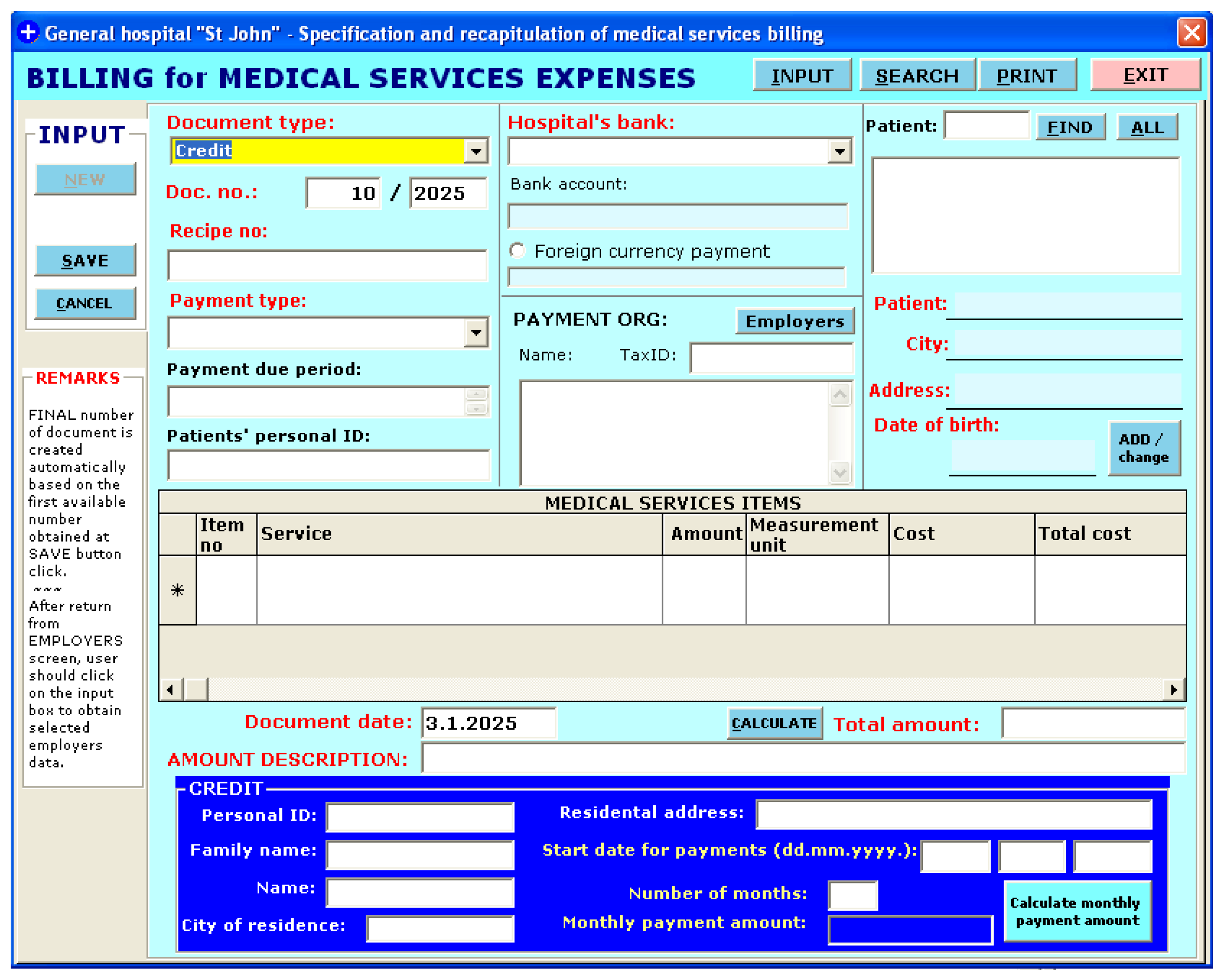Click the document number field showing 10

tap(343, 193)
